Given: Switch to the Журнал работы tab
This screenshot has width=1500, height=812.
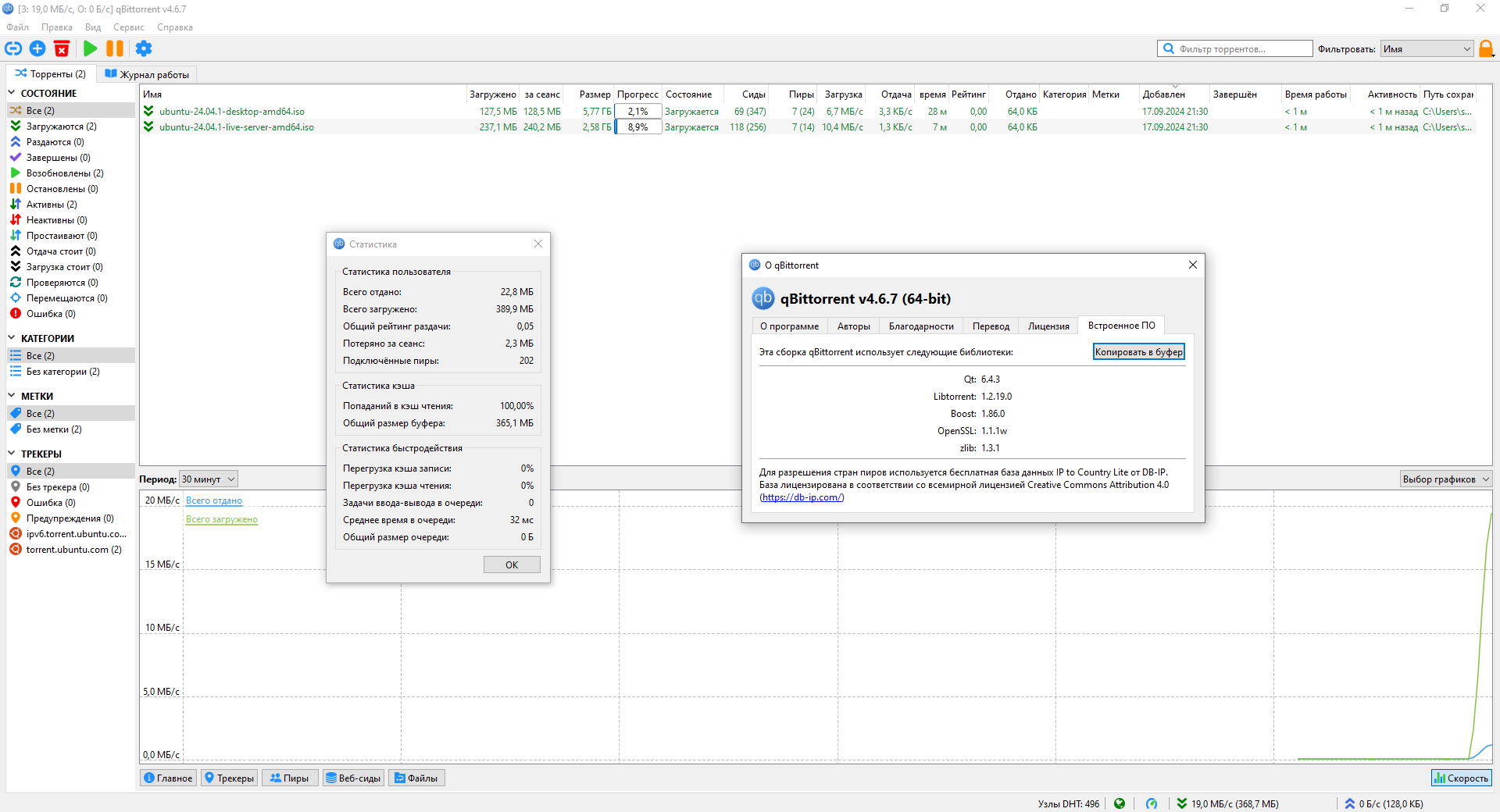Looking at the screenshot, I should click(x=147, y=75).
